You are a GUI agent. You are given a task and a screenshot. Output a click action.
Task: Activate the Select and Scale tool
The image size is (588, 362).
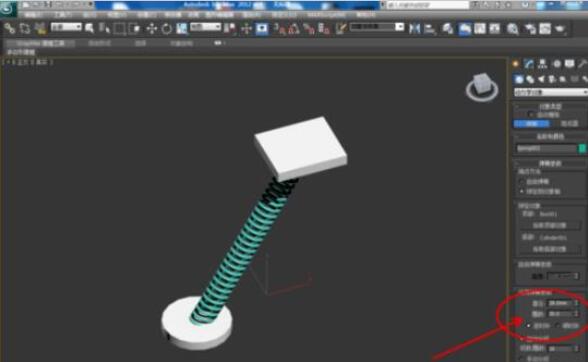pos(182,29)
